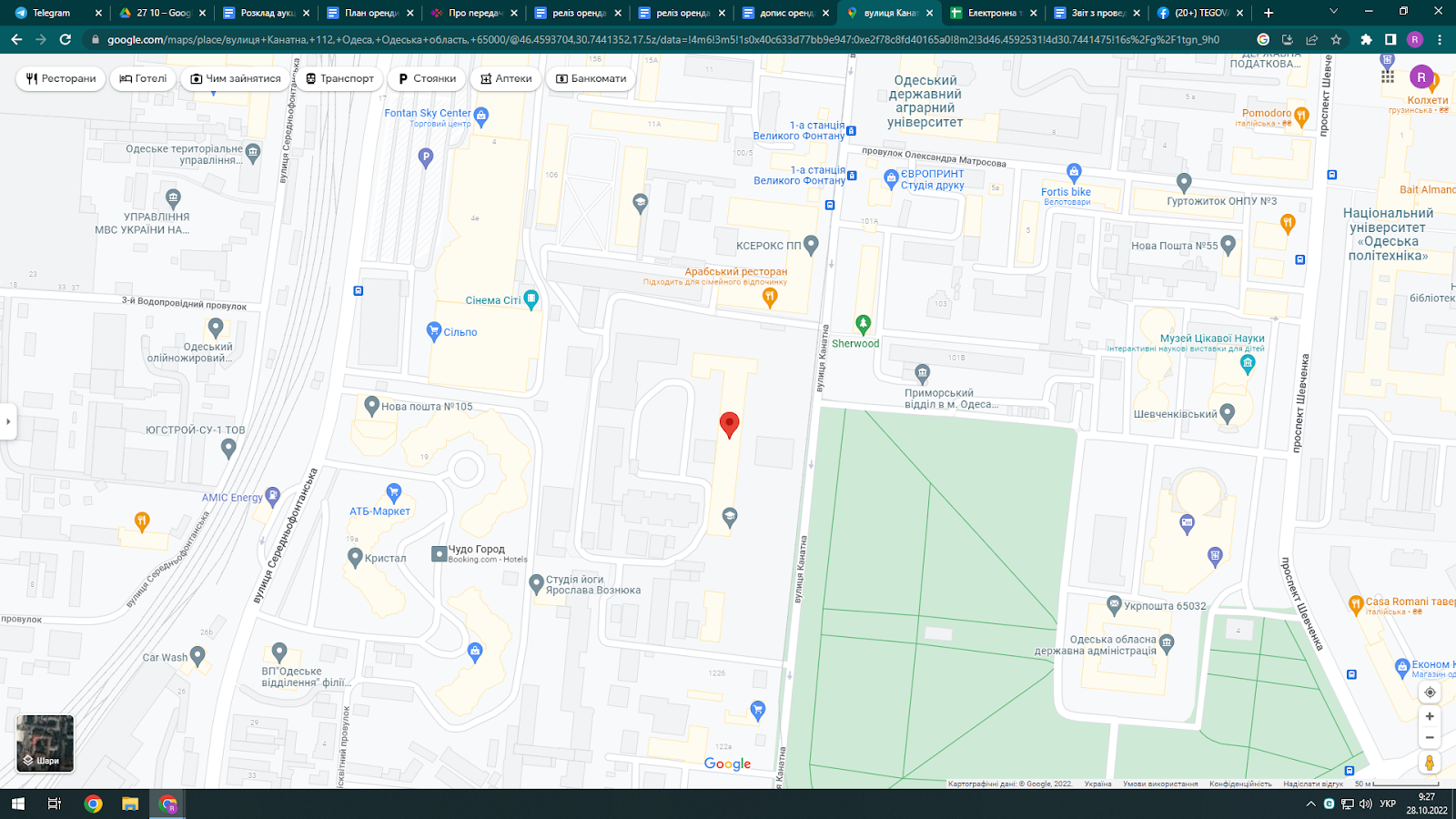Click the Одеська обласна державна адміністрація pin
The width and height of the screenshot is (1456, 819).
point(1167,642)
